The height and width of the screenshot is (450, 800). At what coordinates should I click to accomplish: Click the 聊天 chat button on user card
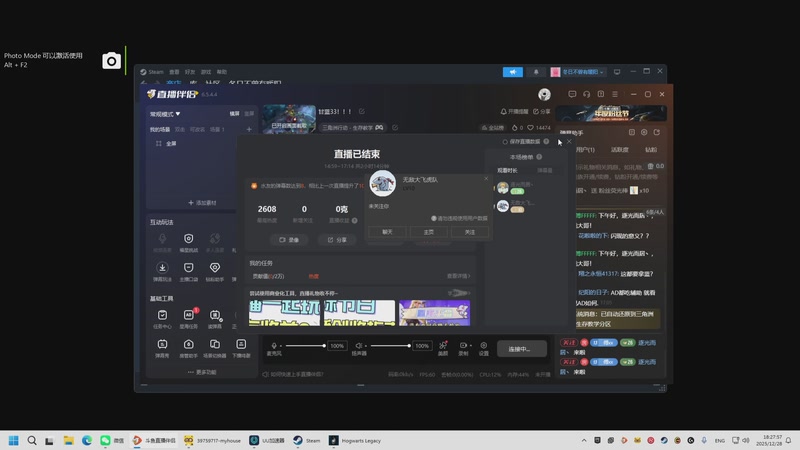point(387,232)
